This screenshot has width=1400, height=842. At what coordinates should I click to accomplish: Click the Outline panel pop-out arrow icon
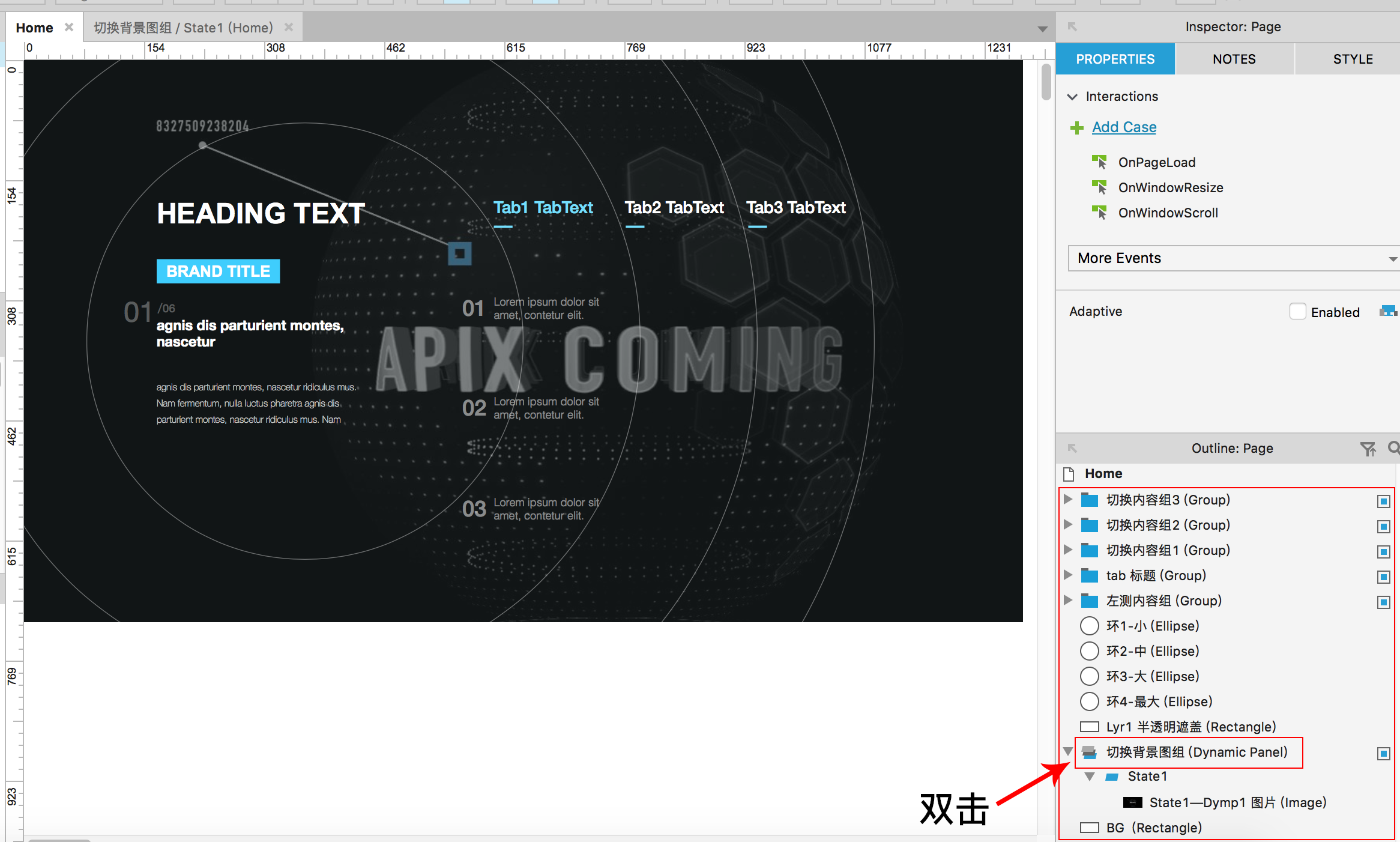1072,449
